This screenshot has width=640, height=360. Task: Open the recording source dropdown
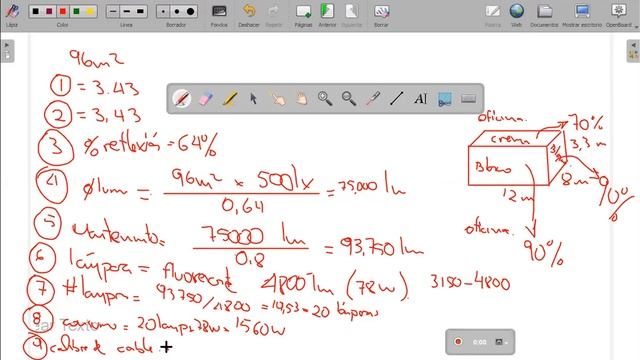tap(501, 342)
